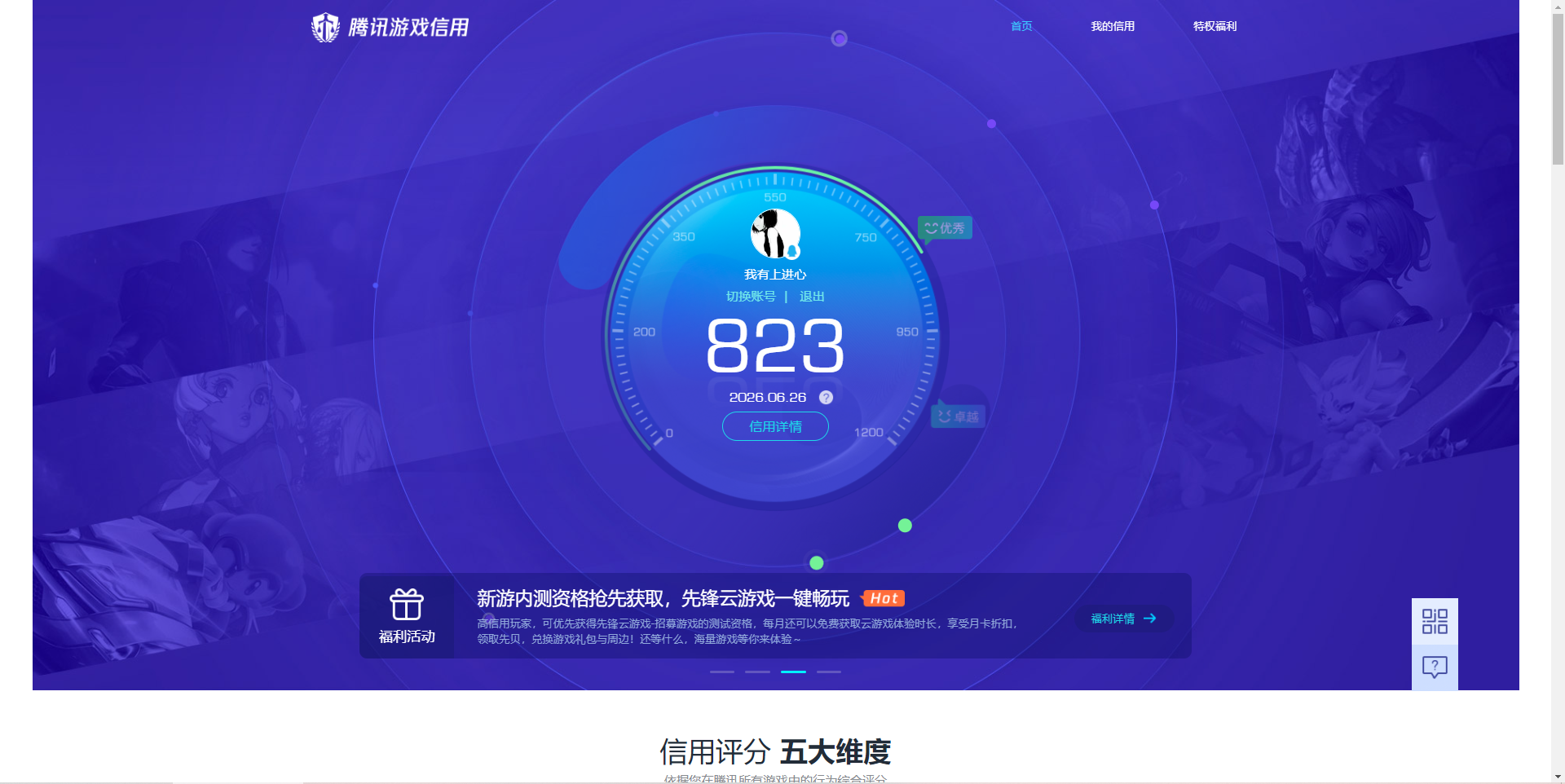Open the 首页 navigation tab
This screenshot has width=1565, height=784.
click(1021, 26)
